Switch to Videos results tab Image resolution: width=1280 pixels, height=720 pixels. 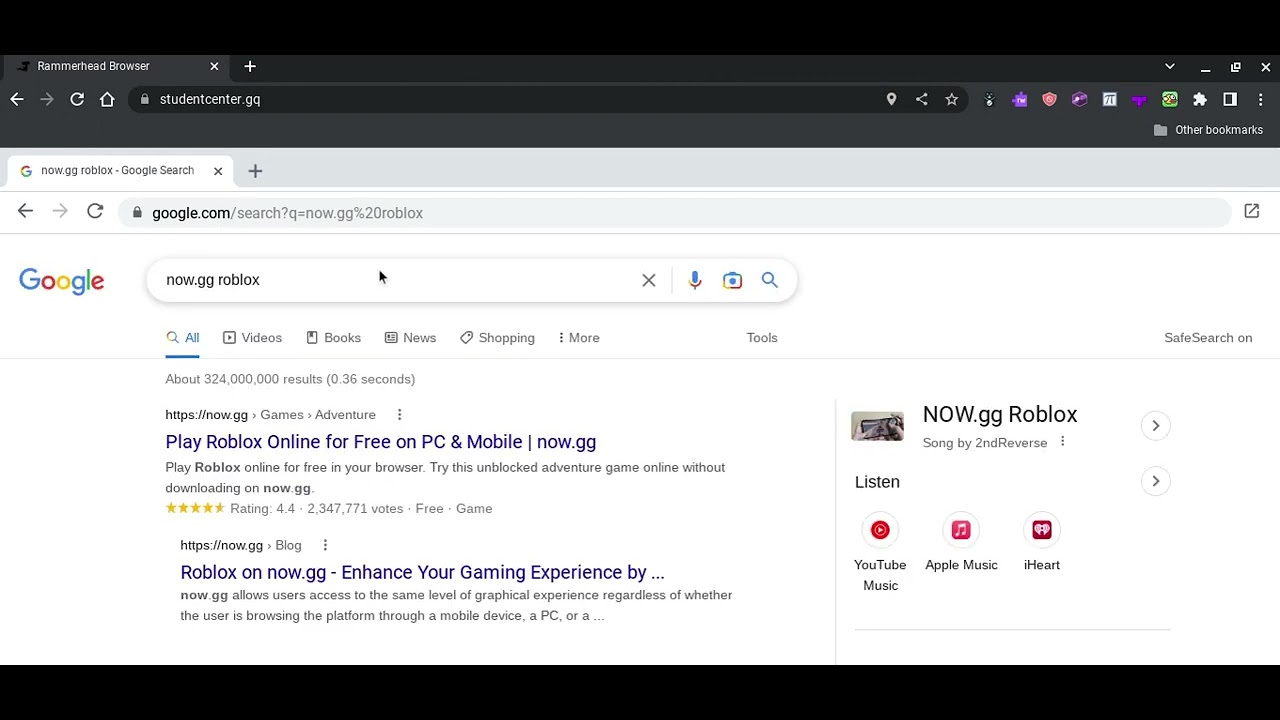252,338
